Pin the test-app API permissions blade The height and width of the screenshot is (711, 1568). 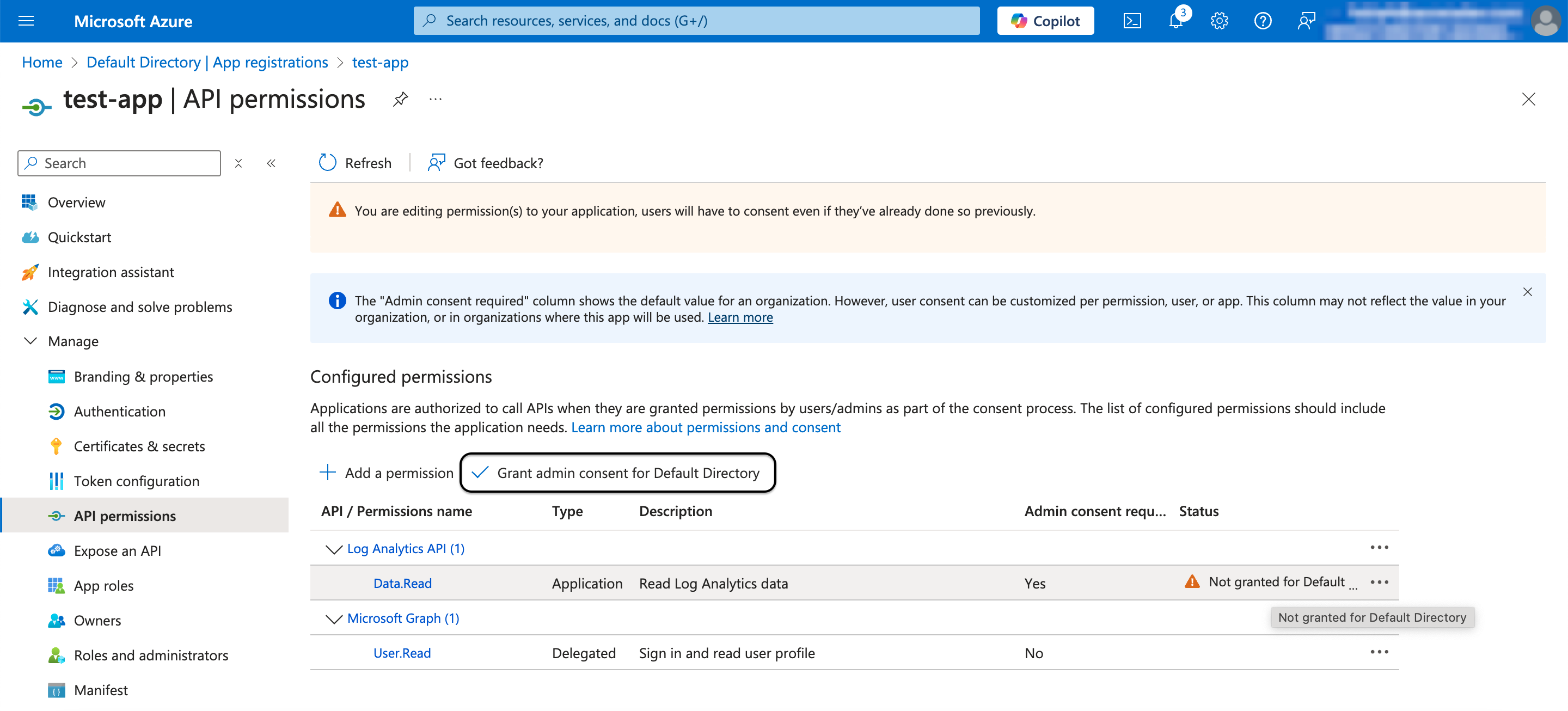[400, 99]
